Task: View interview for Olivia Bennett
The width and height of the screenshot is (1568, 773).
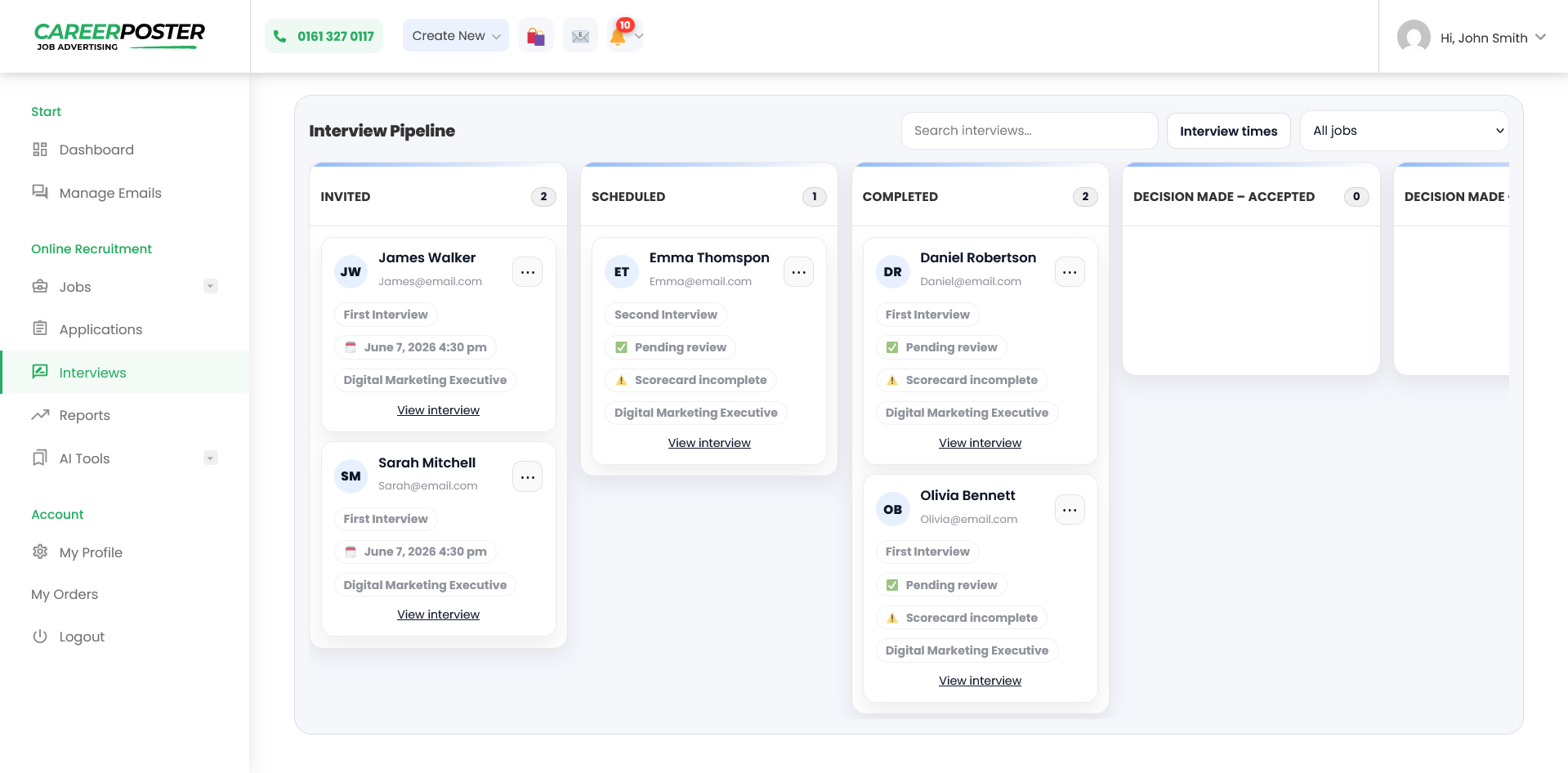Action: click(980, 681)
